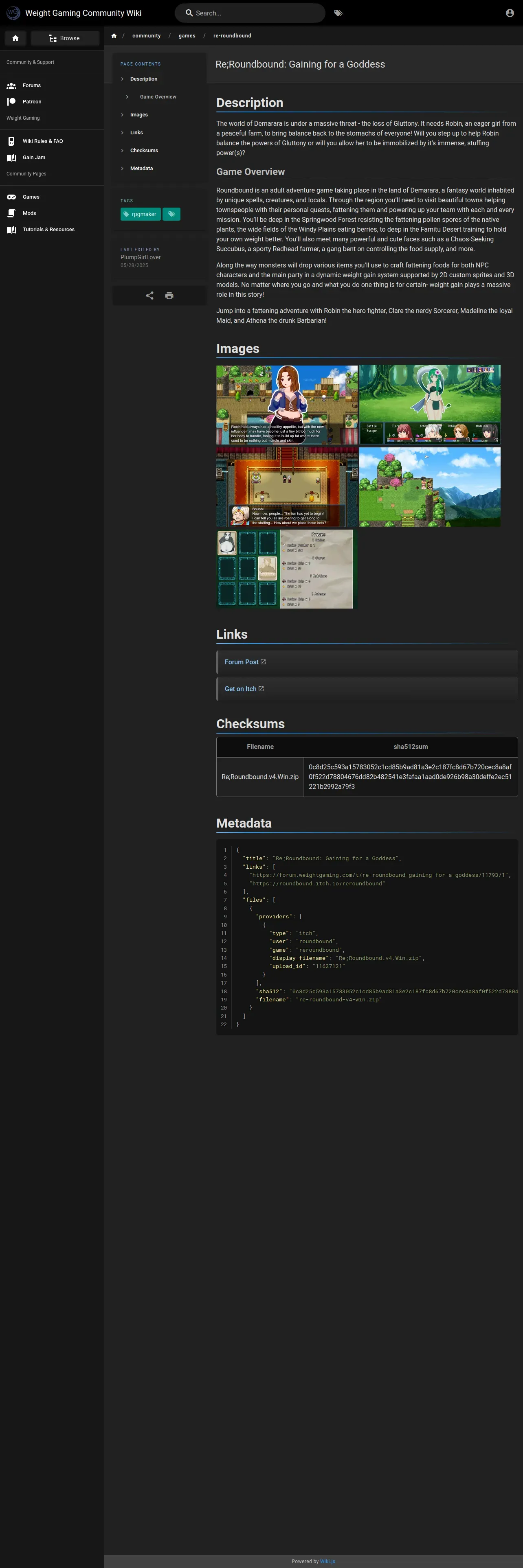Click the home icon button in sidebar

[15, 38]
